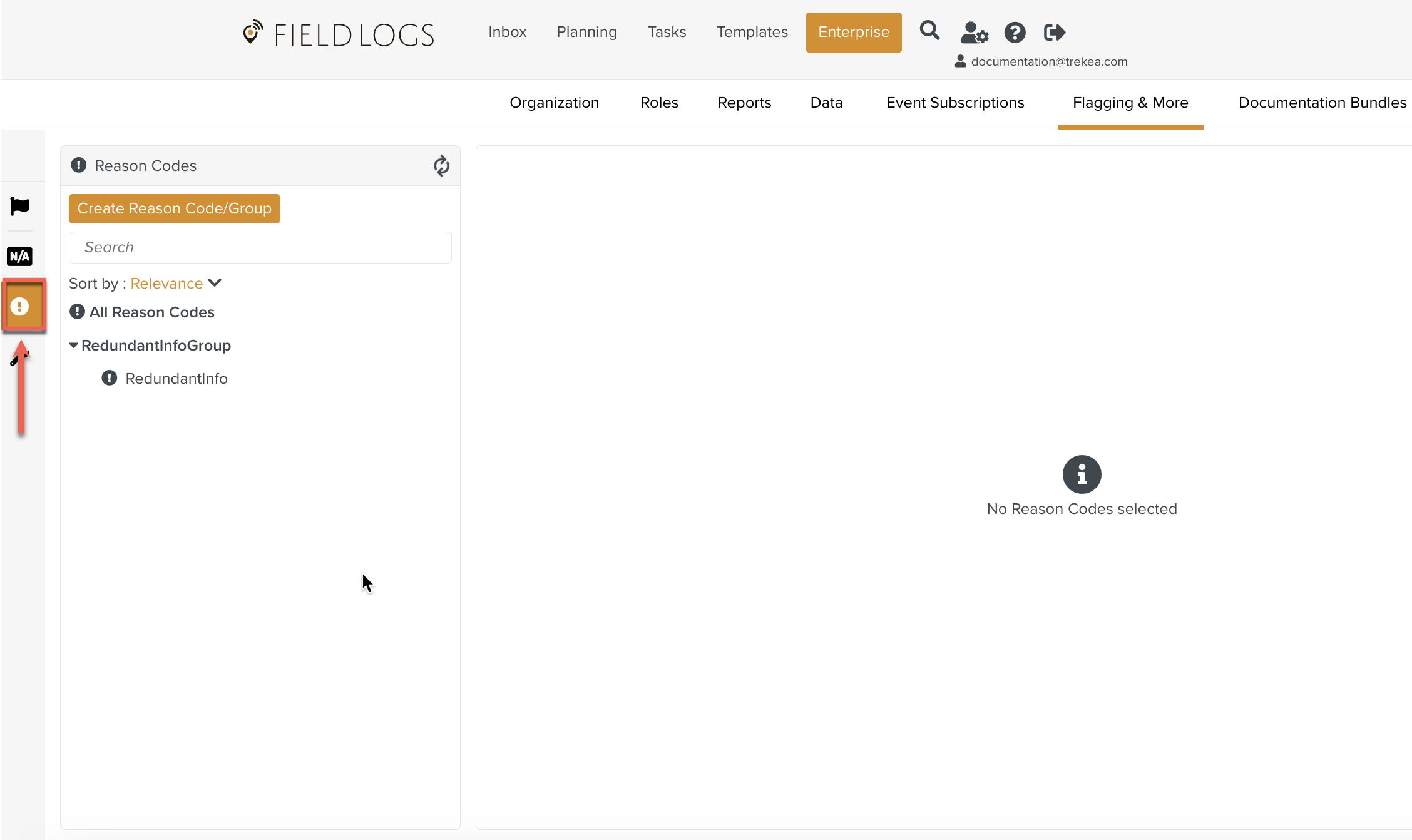Screen dimensions: 1412x840
Task: Click the RedundantInfo exclamation icon
Action: [109, 378]
